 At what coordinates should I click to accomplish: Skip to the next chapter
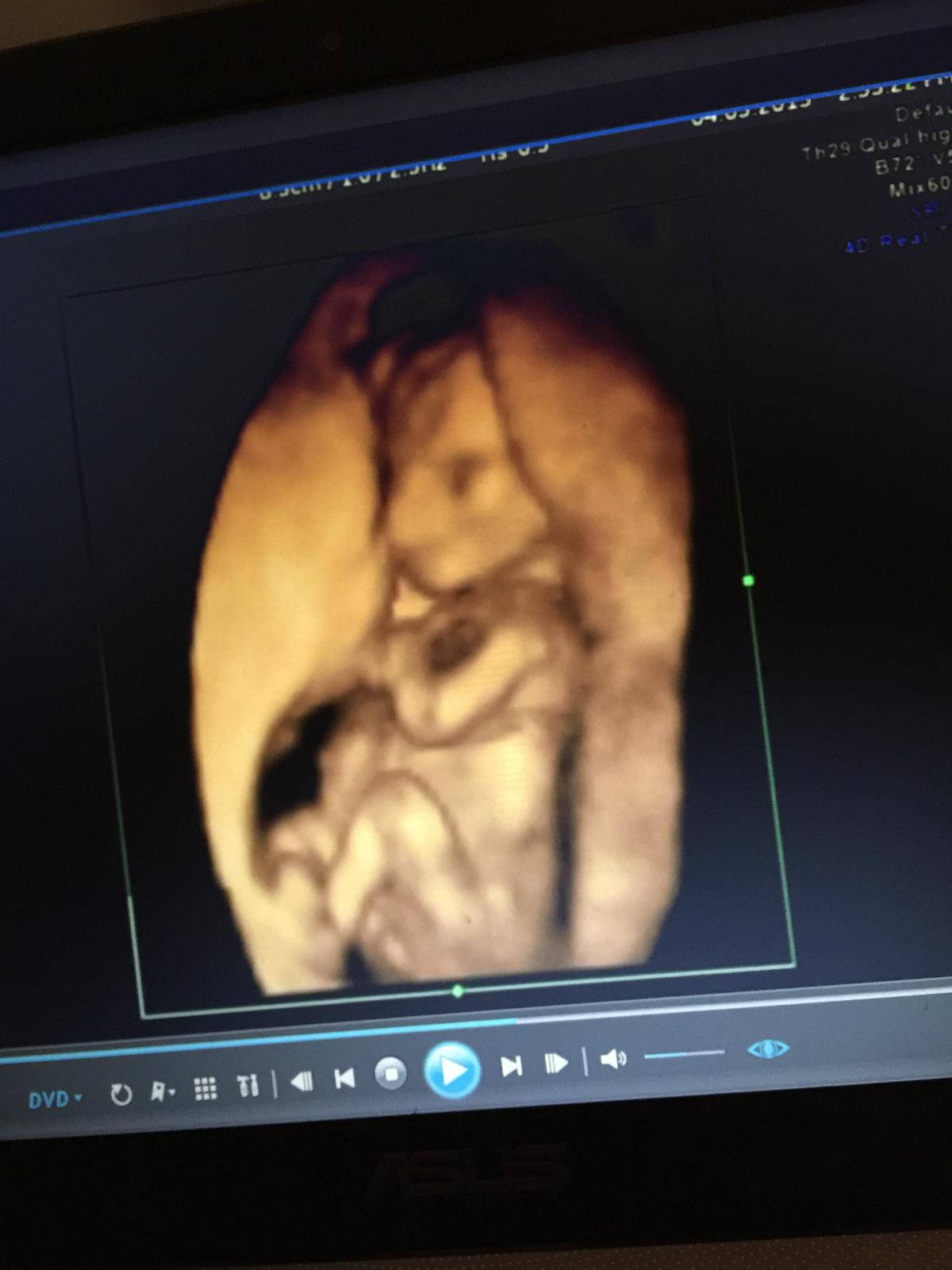512,1066
